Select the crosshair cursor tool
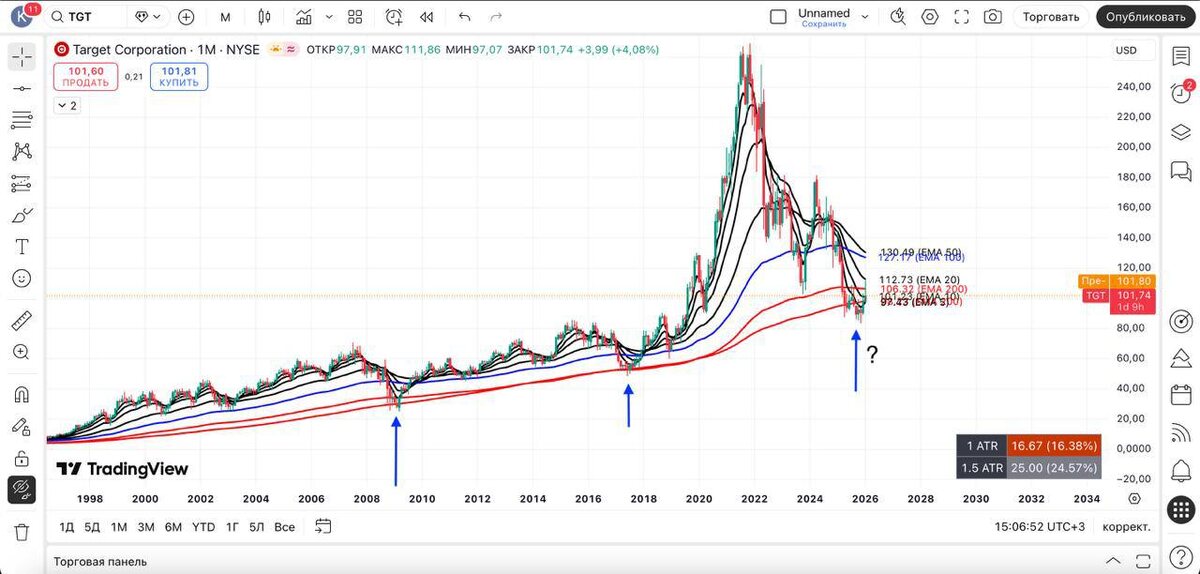The width and height of the screenshot is (1200, 574). (x=22, y=57)
